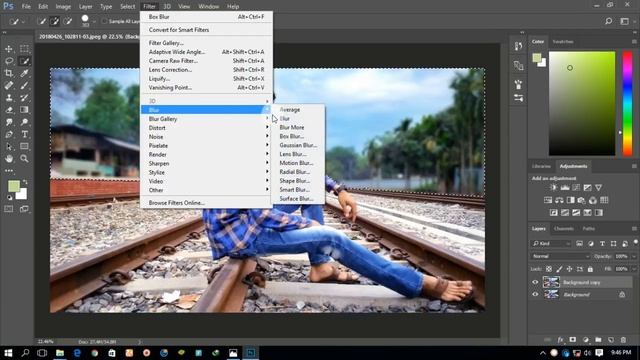Toggle Quick Mask mode
The height and width of the screenshot is (360, 640).
[x=9, y=209]
